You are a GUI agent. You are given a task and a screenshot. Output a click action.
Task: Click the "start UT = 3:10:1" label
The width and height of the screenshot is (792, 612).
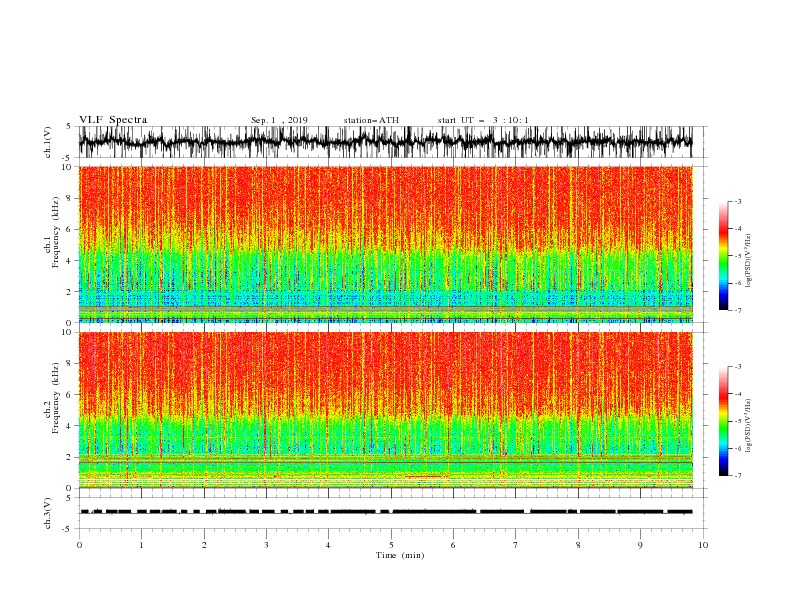point(483,120)
